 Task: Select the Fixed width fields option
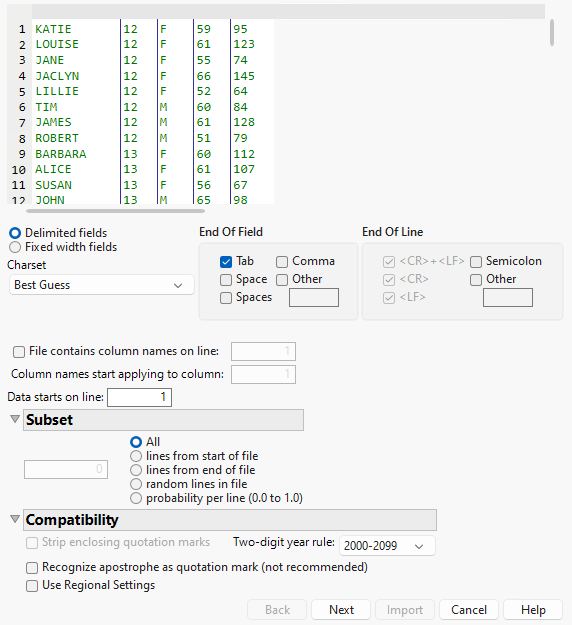pyautogui.click(x=15, y=247)
